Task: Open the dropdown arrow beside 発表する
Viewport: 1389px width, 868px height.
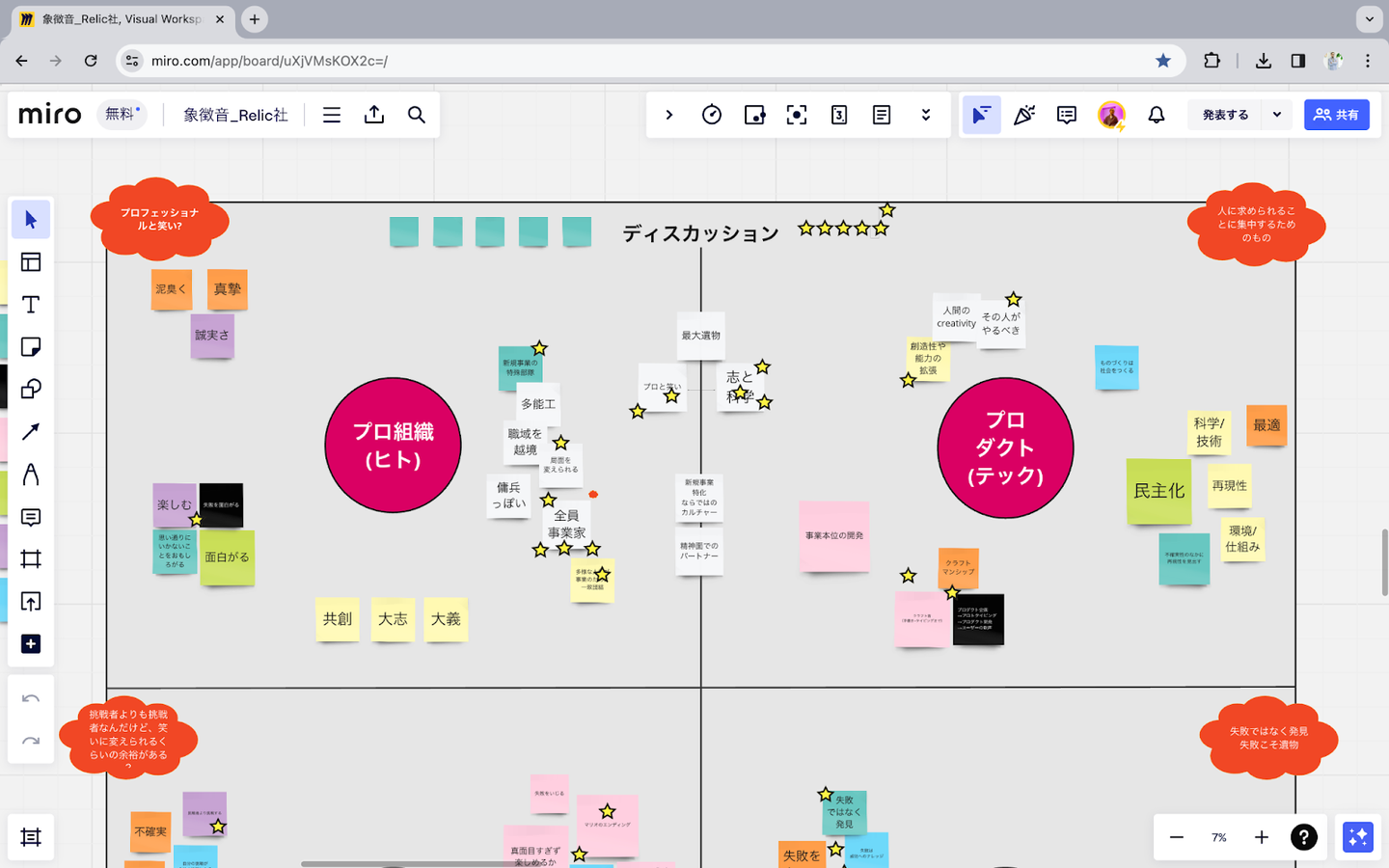Action: pos(1277,115)
